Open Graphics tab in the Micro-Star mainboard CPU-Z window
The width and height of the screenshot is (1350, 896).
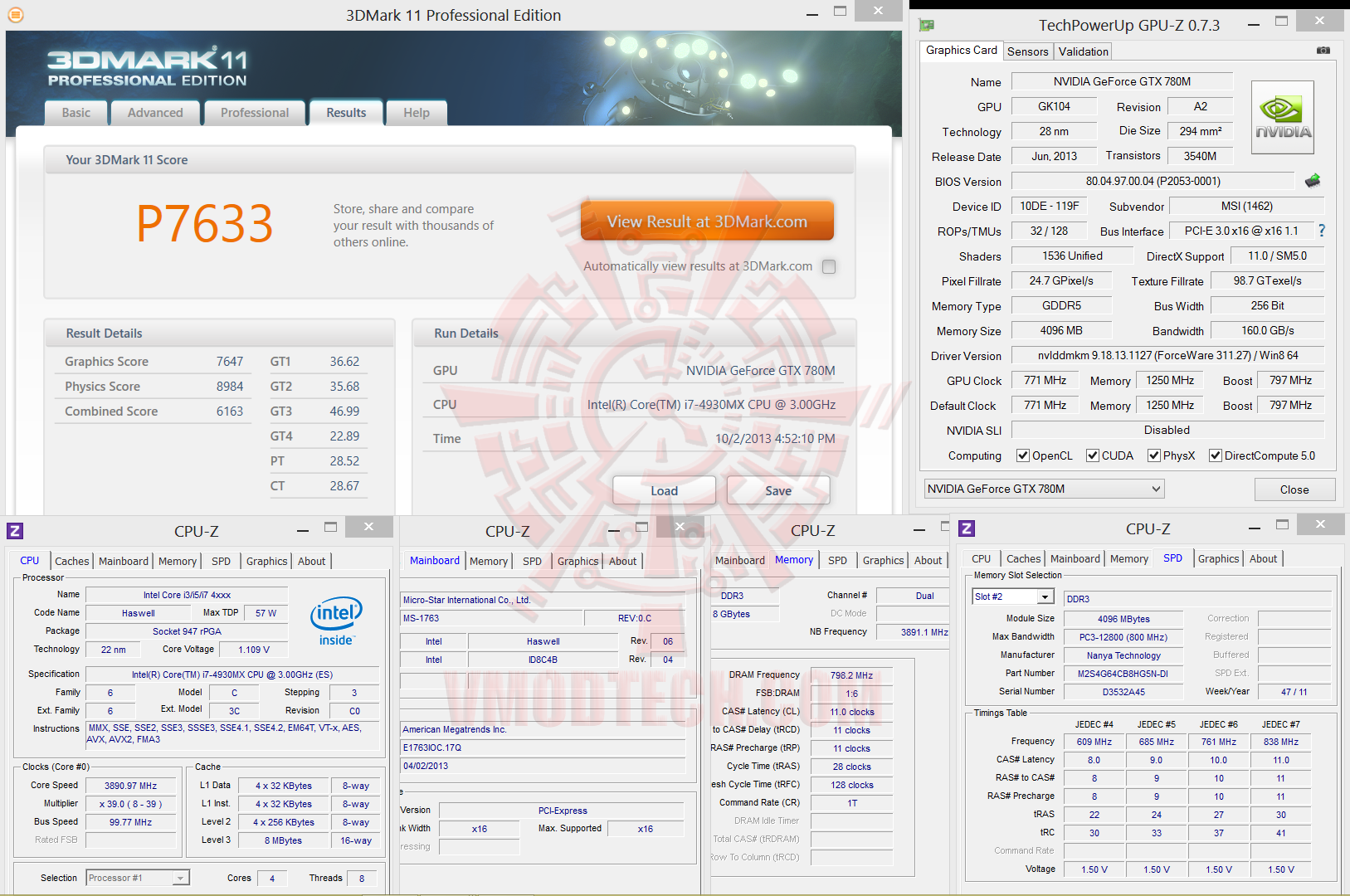(578, 562)
